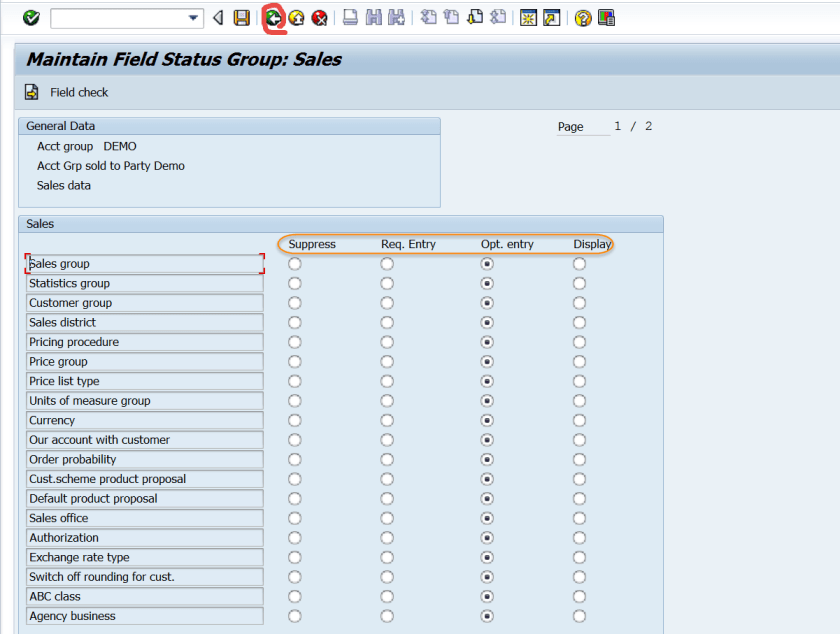Save with the floppy disk icon
The height and width of the screenshot is (634, 840).
[242, 18]
